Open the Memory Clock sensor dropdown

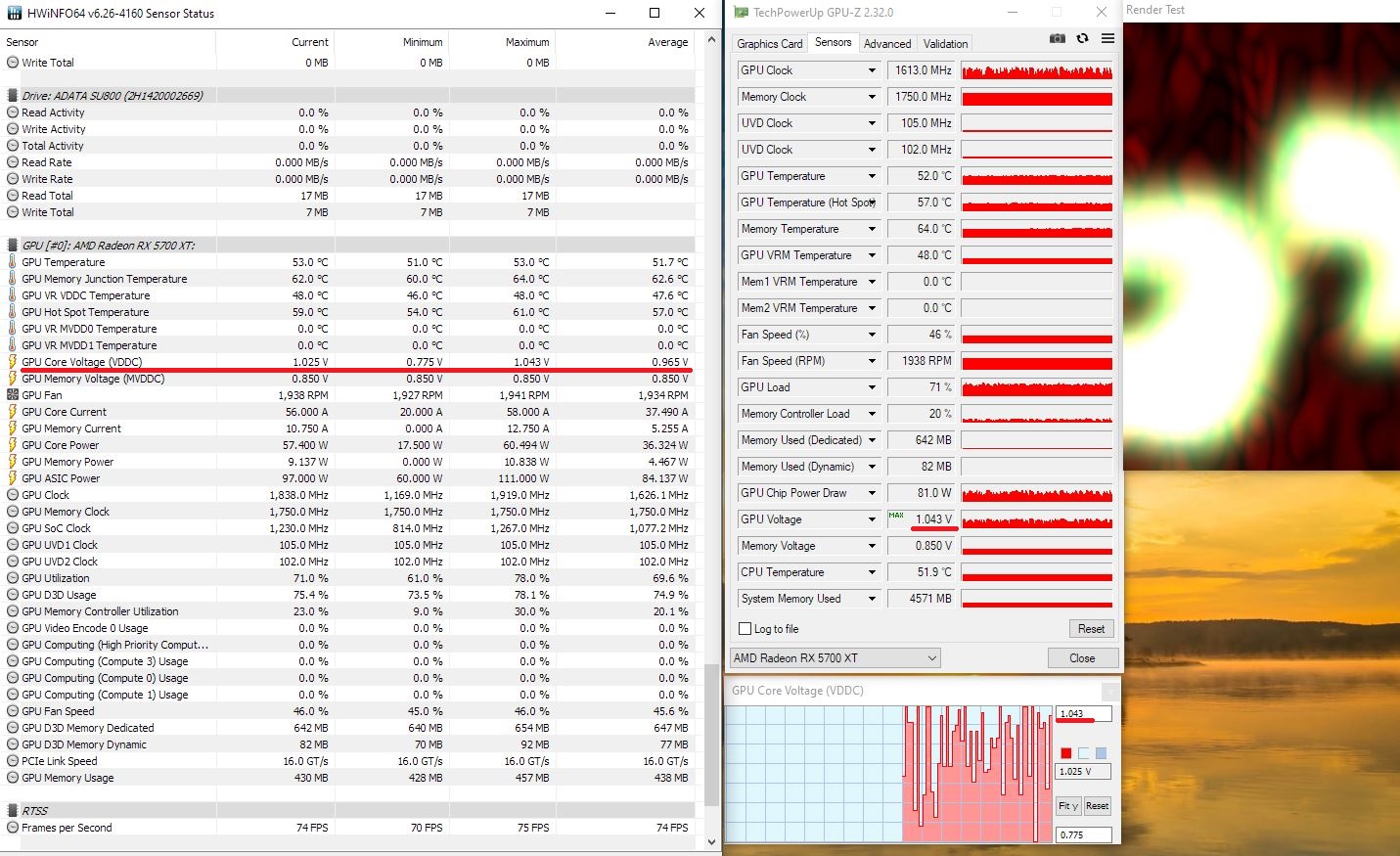872,97
